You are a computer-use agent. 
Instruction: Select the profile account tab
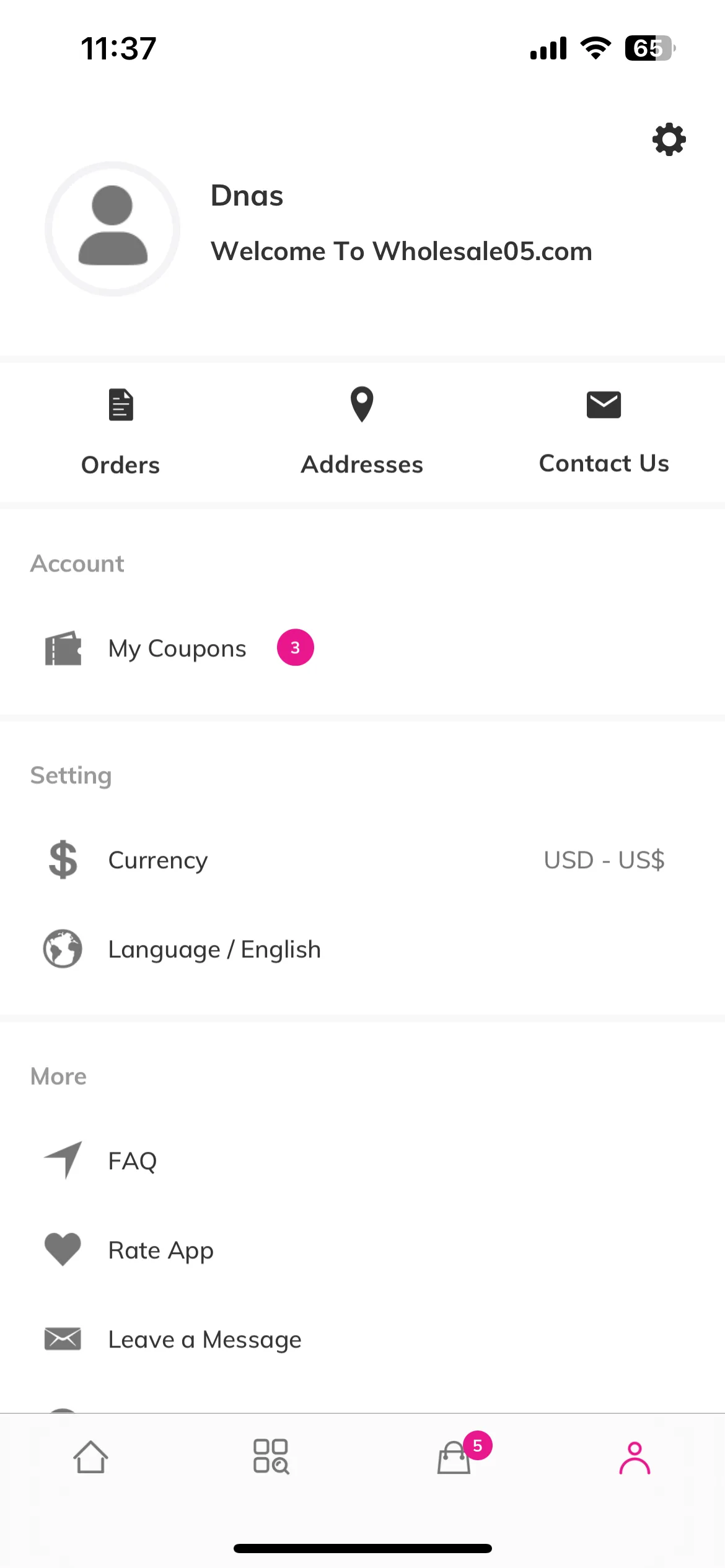tap(635, 1458)
